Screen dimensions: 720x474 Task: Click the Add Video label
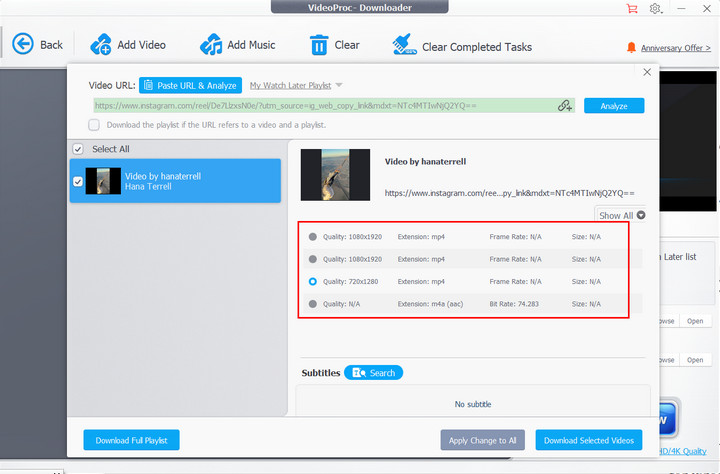tap(141, 45)
